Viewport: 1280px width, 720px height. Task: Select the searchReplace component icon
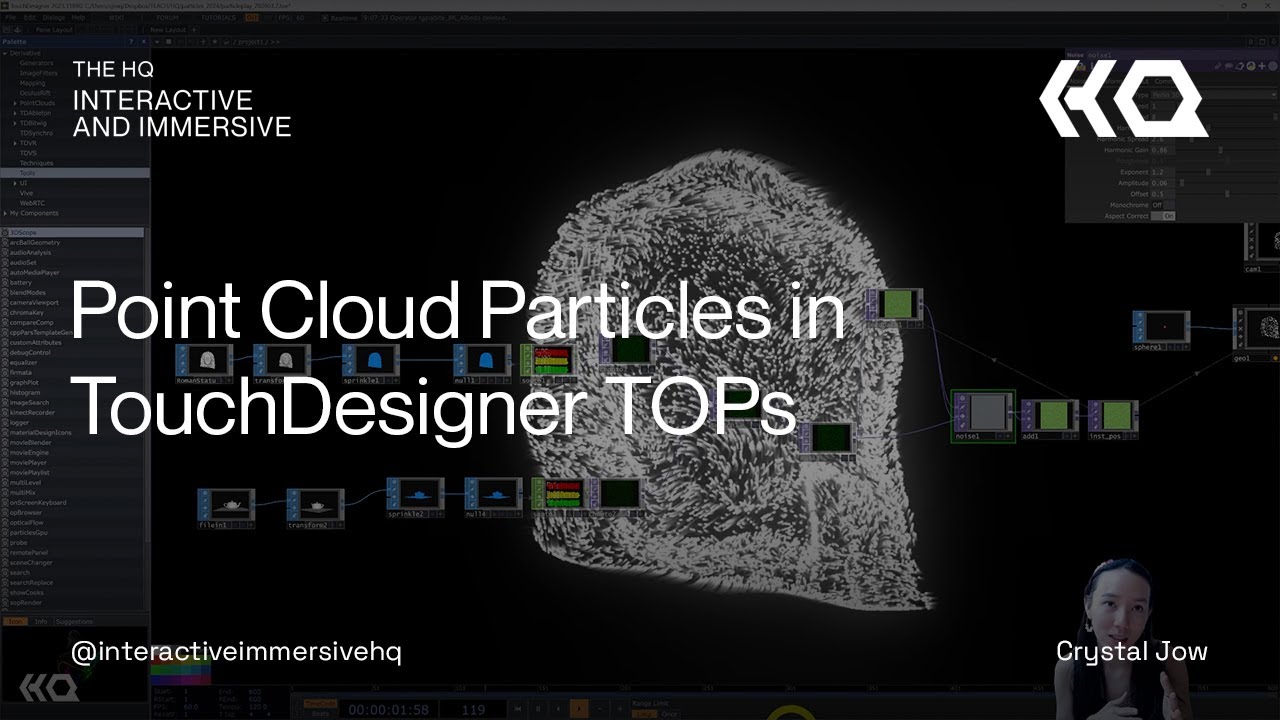click(x=5, y=583)
